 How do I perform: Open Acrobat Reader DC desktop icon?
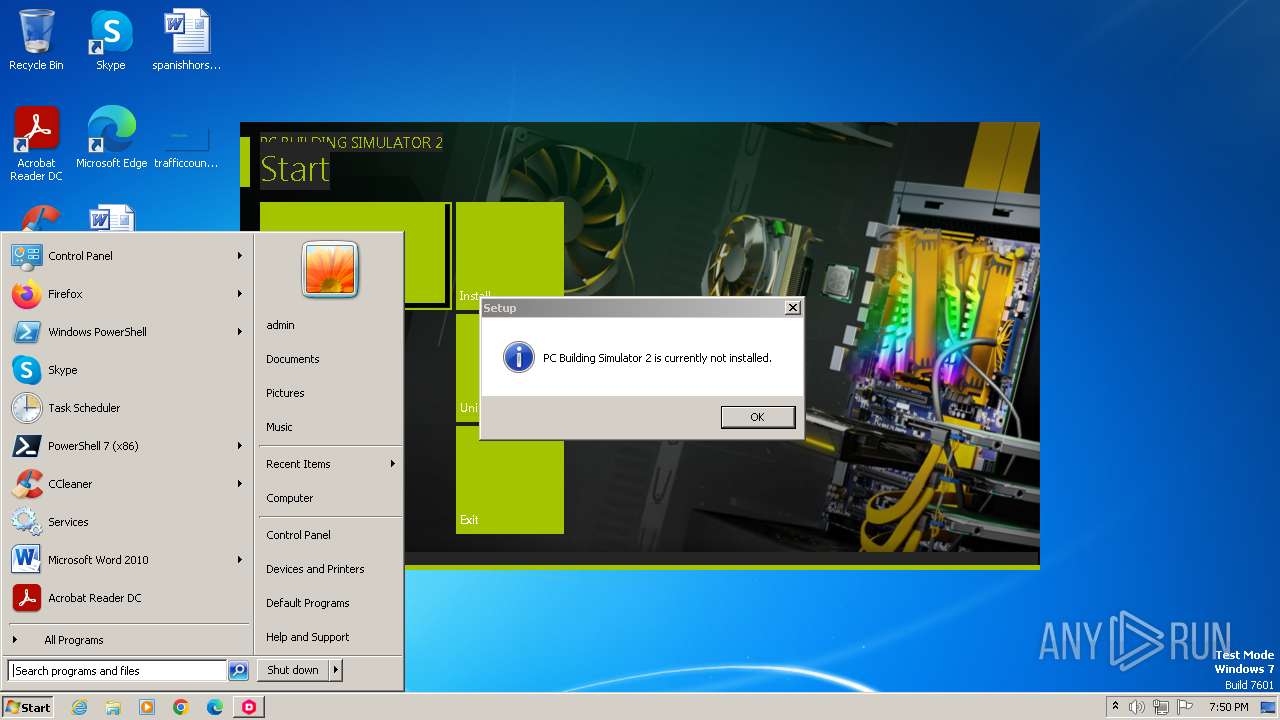click(x=36, y=144)
